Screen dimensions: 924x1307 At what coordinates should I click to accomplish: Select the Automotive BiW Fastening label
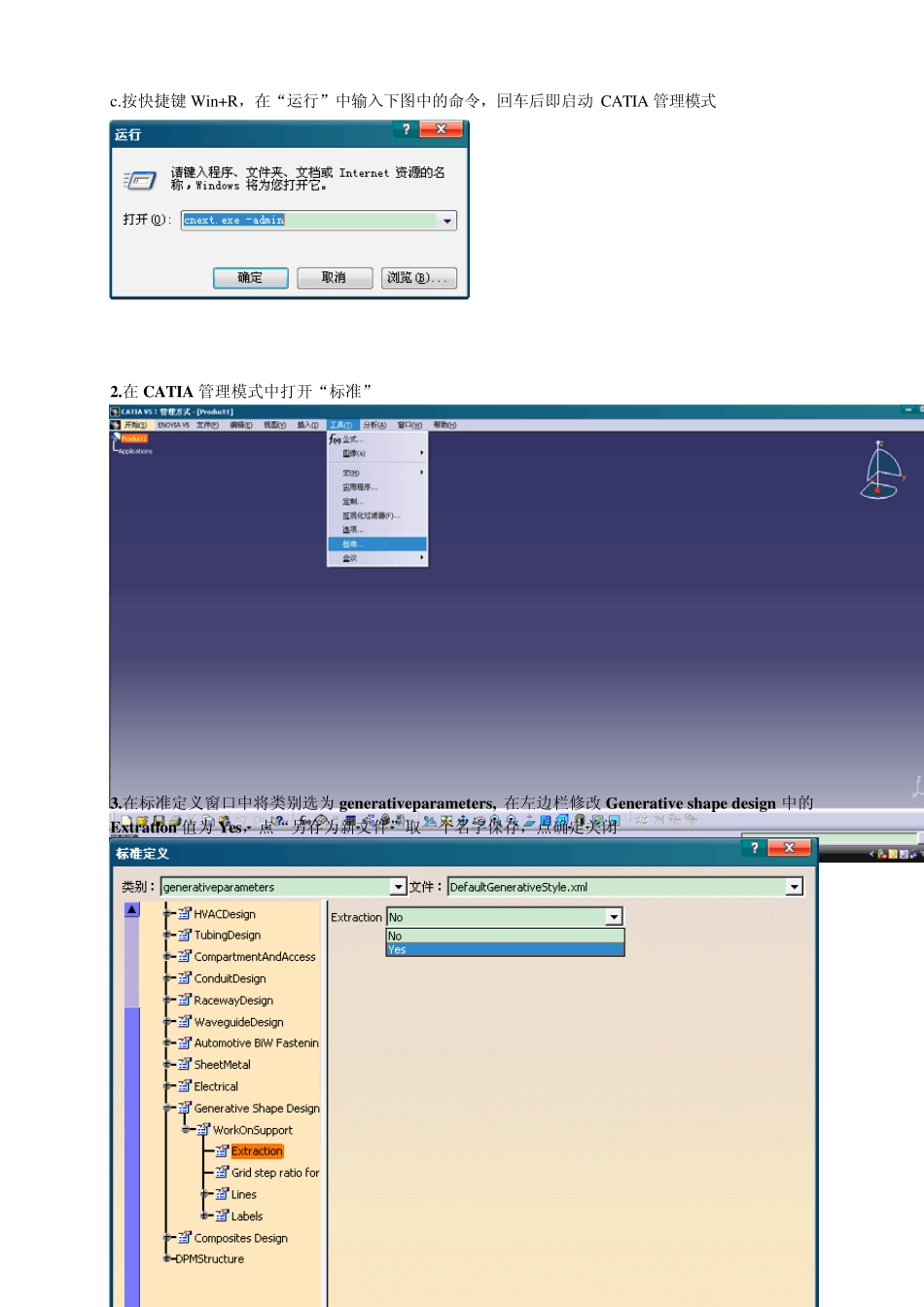[x=257, y=1042]
